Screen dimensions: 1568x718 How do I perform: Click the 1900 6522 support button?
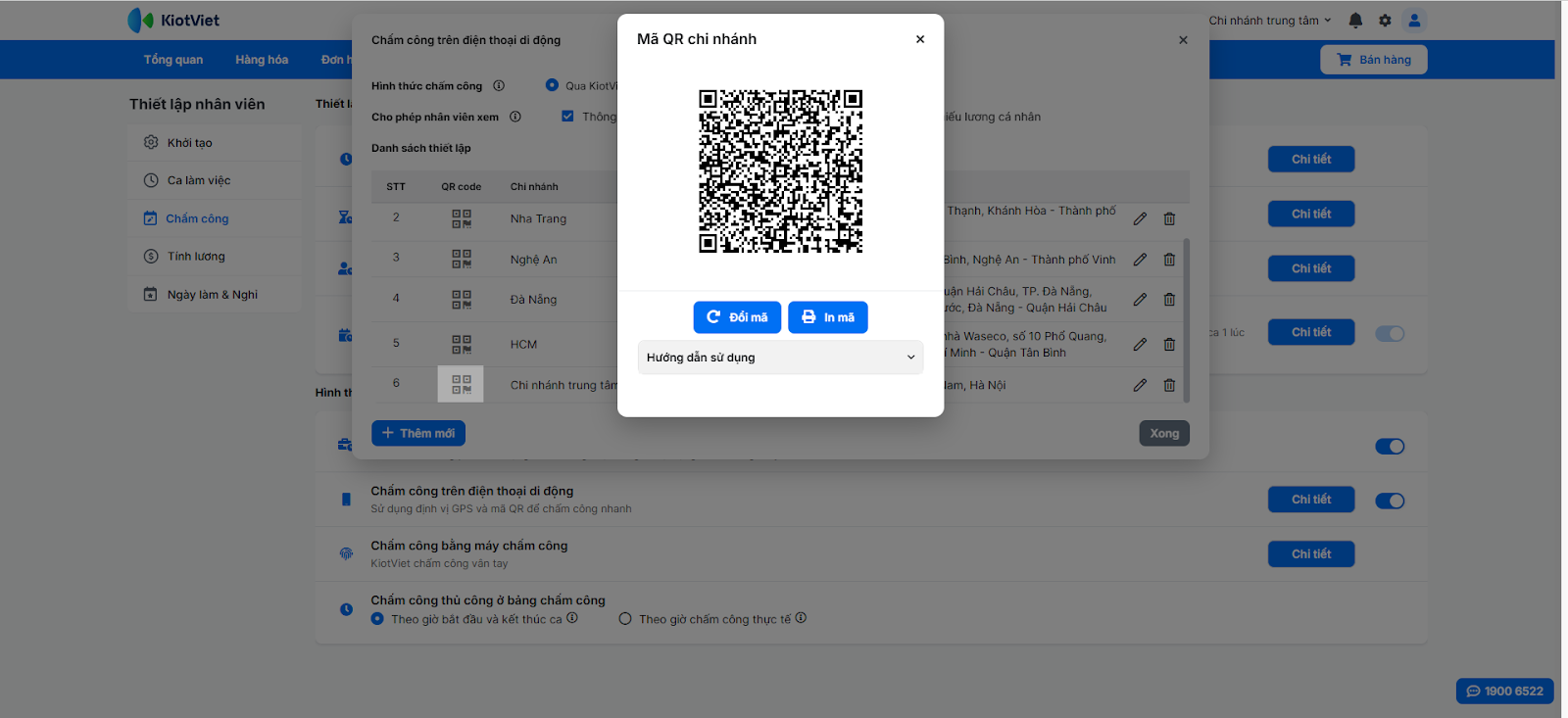pos(1504,692)
